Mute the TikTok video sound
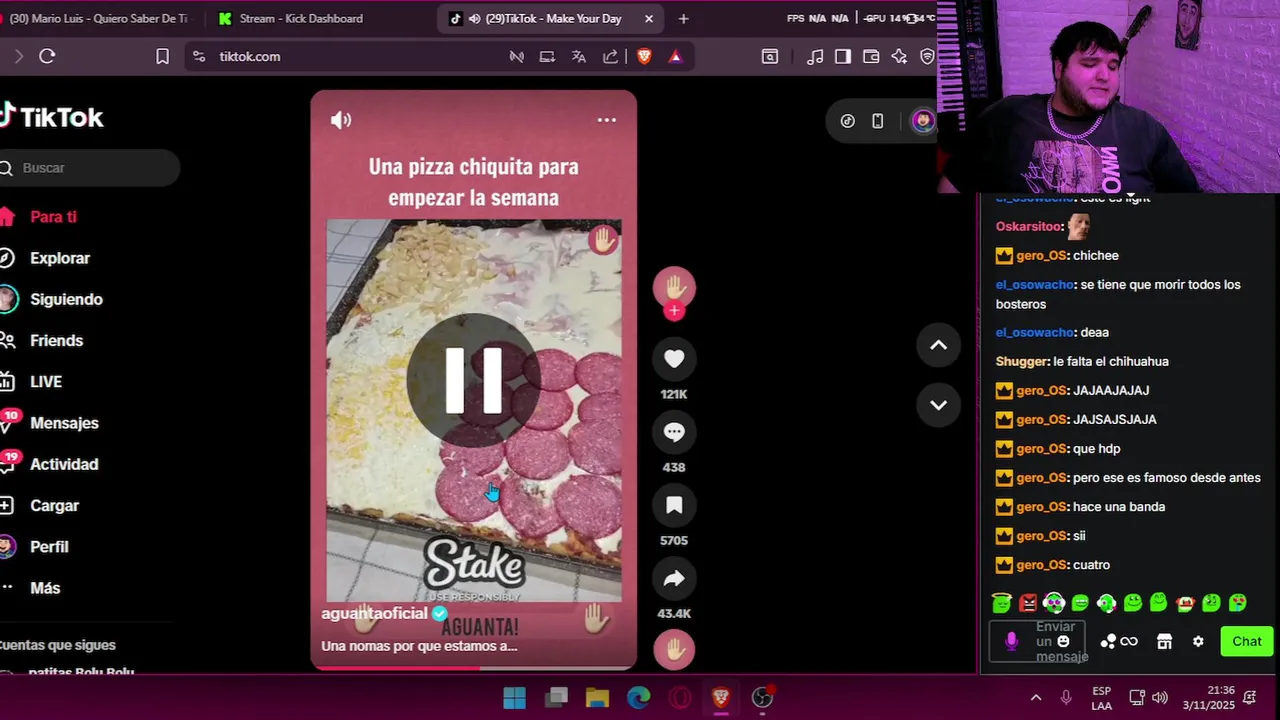The width and height of the screenshot is (1280, 720). pos(341,120)
